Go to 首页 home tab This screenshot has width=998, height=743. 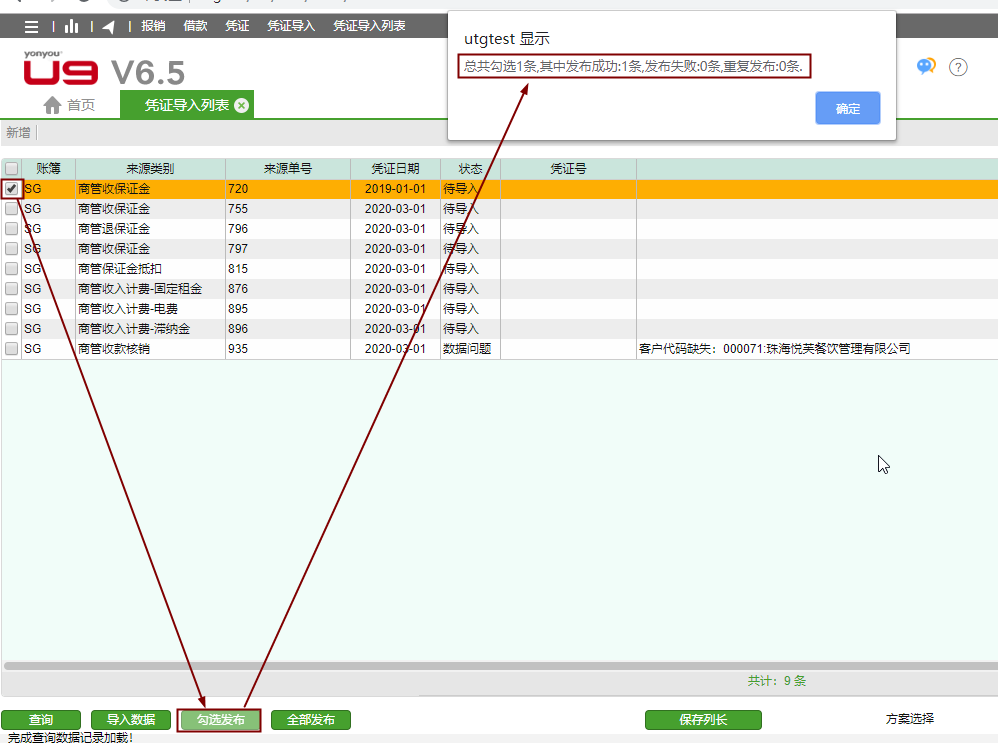pos(70,105)
